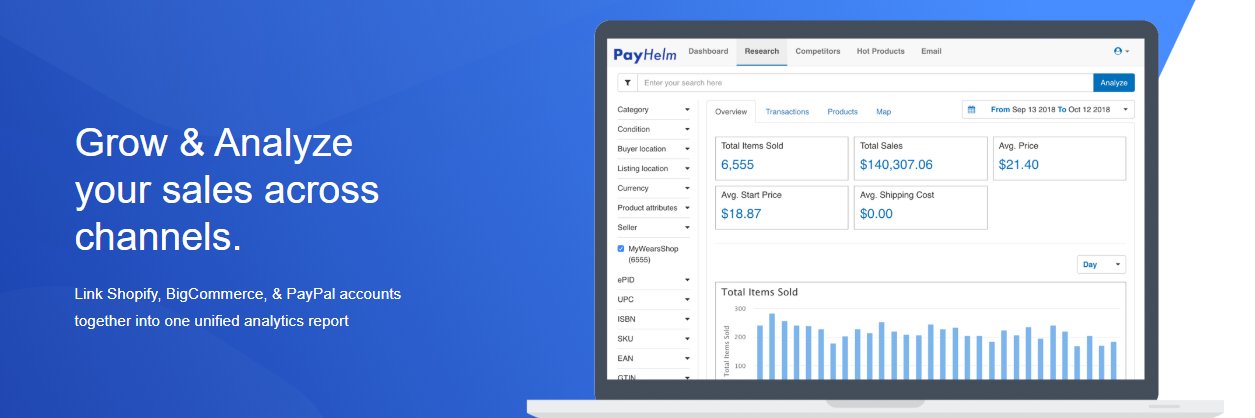The image size is (1255, 418).
Task: Click the Total Items Sold value 6,555
Action: [738, 165]
